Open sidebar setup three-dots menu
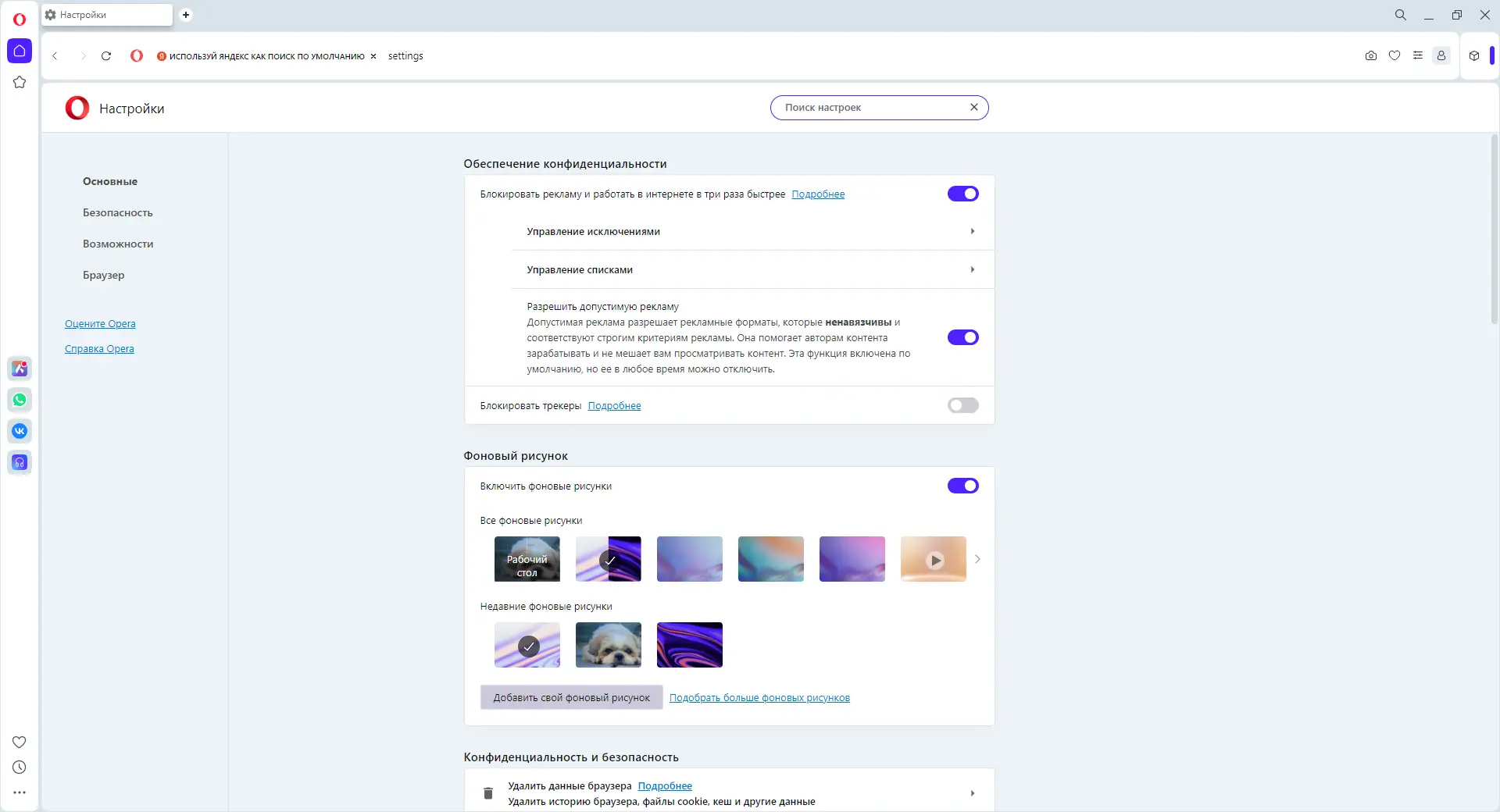The width and height of the screenshot is (1500, 812). tap(20, 792)
